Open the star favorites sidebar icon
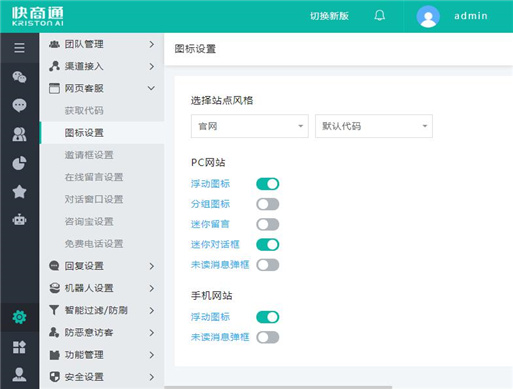The width and height of the screenshot is (513, 389). [19, 192]
